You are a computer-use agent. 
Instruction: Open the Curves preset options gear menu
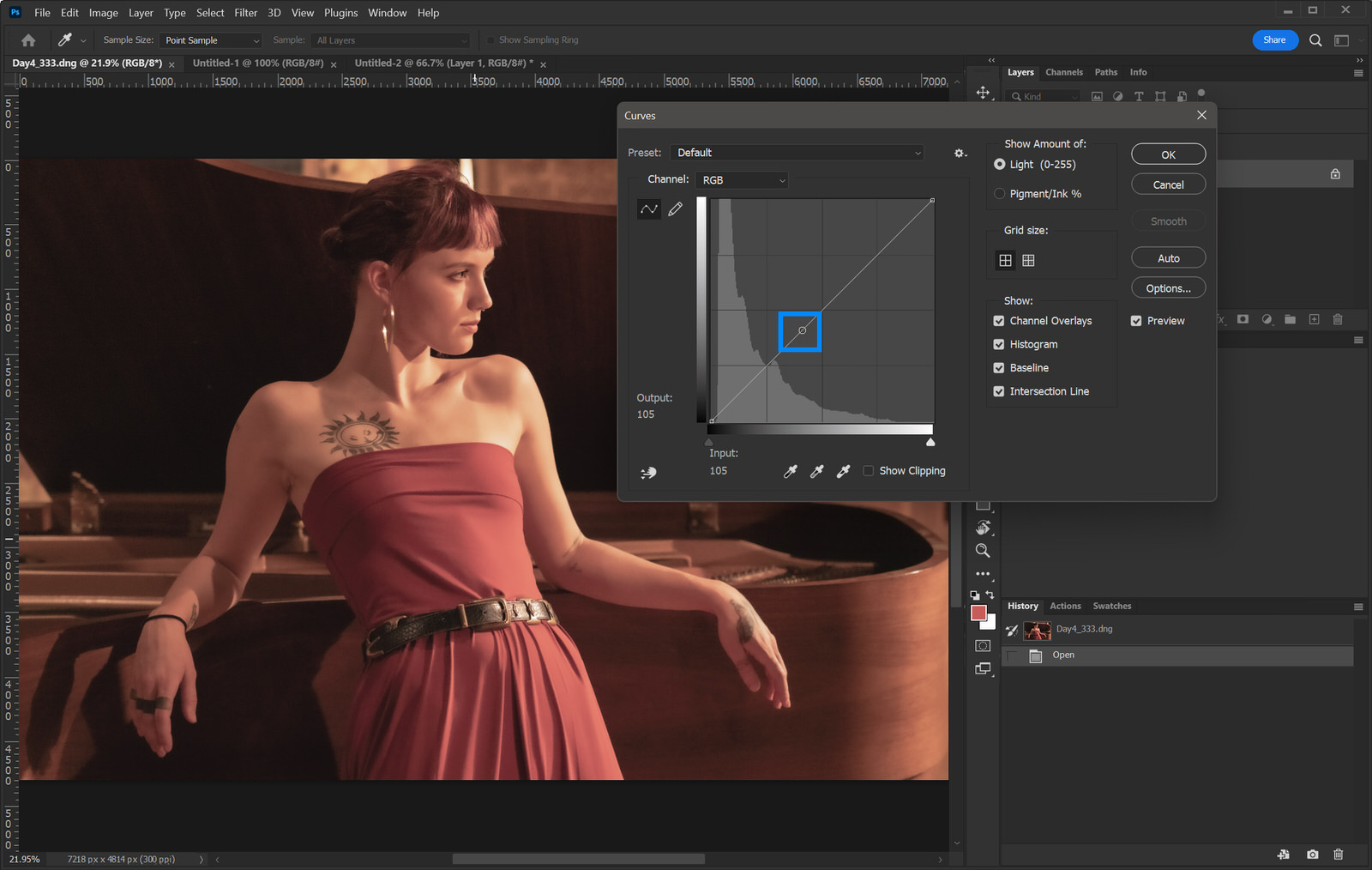[960, 153]
